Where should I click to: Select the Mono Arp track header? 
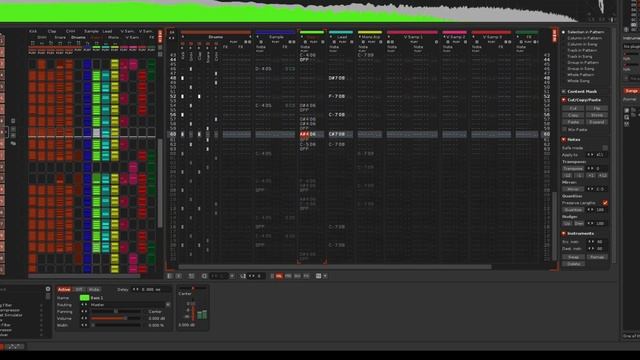point(371,37)
